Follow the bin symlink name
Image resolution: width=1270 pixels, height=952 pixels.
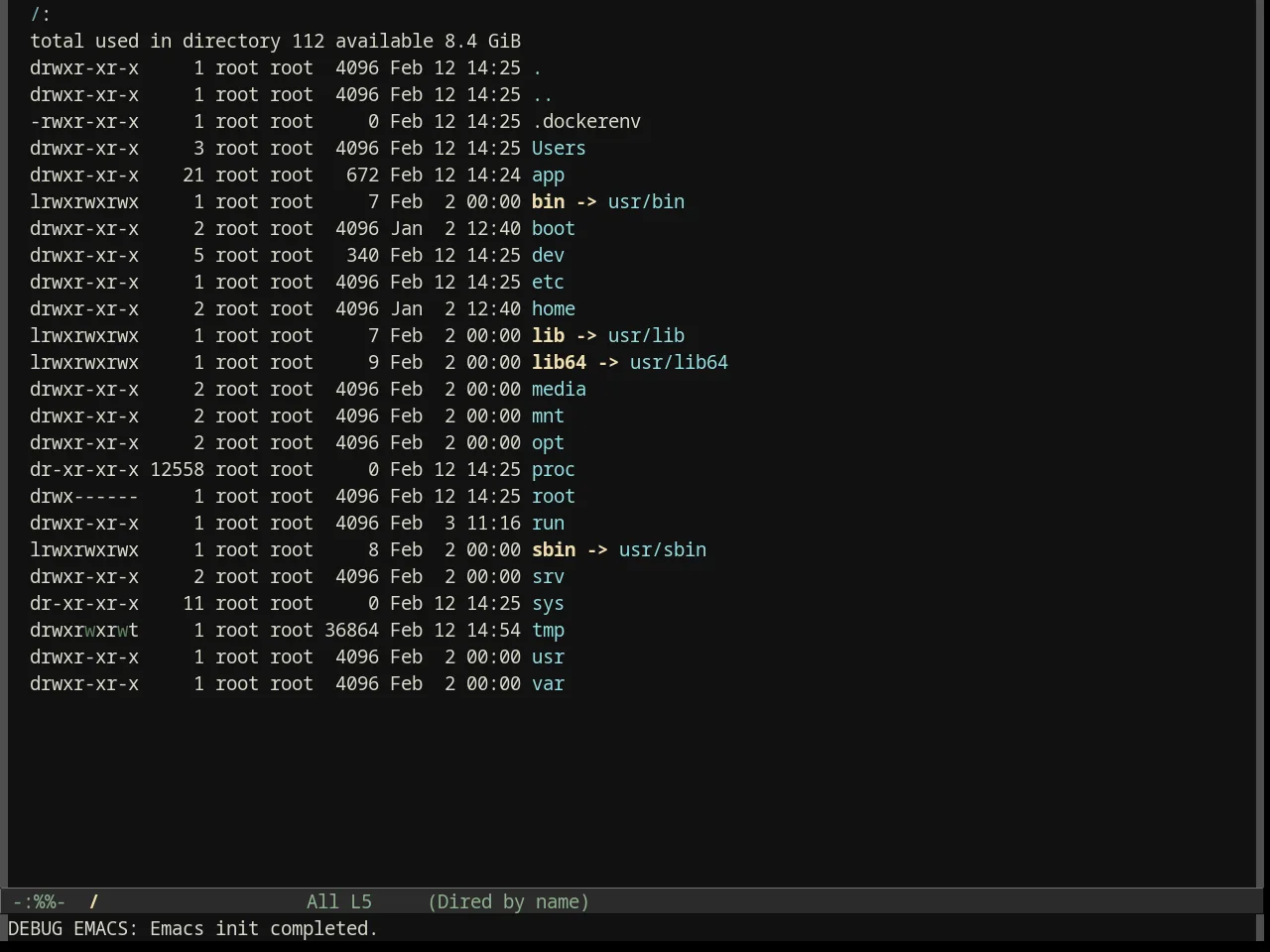pos(548,201)
